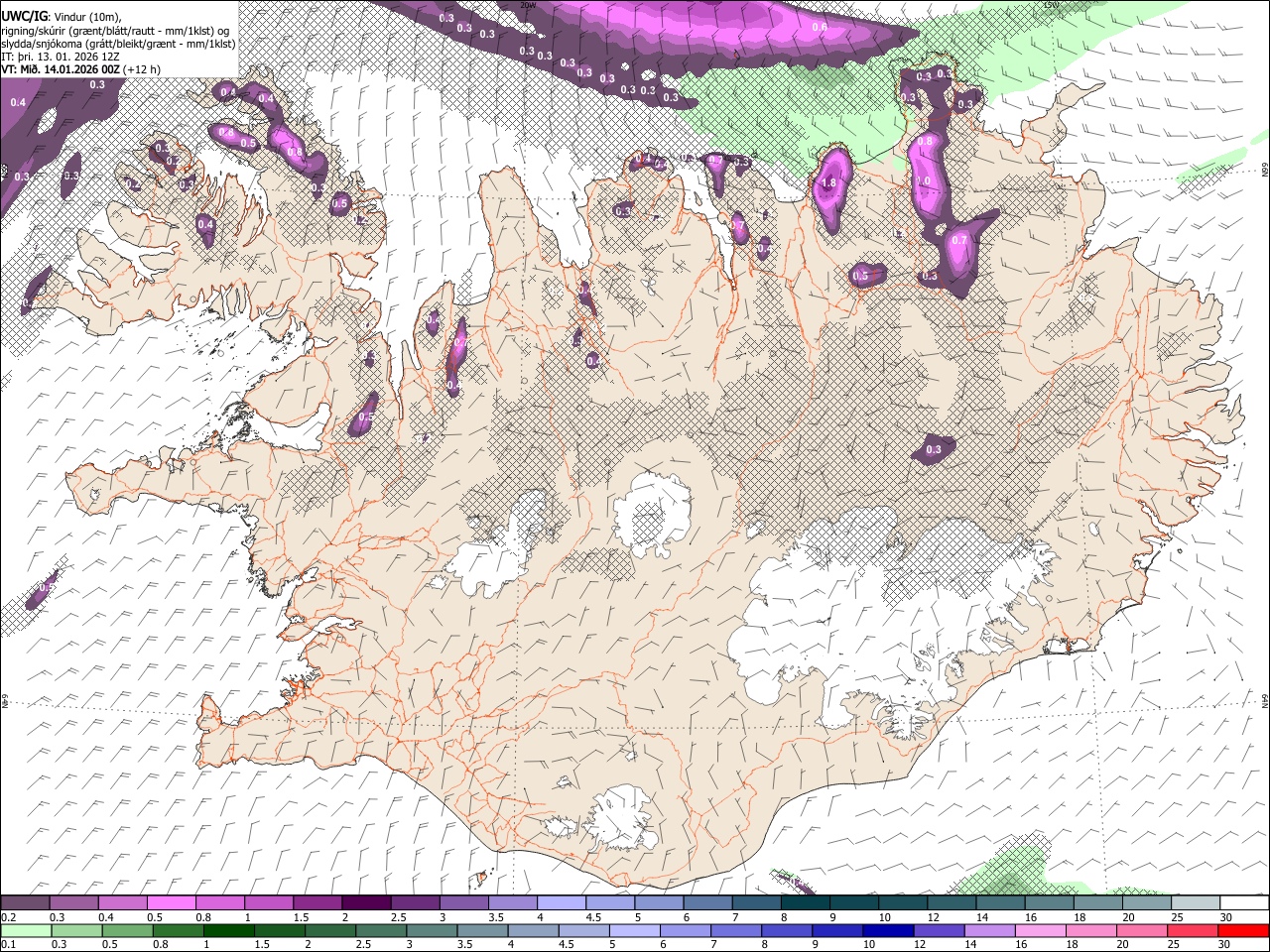Viewport: 1270px width, 952px height.
Task: Select the darkest purple swatch between 2 and 2.5
Action: coord(365,903)
